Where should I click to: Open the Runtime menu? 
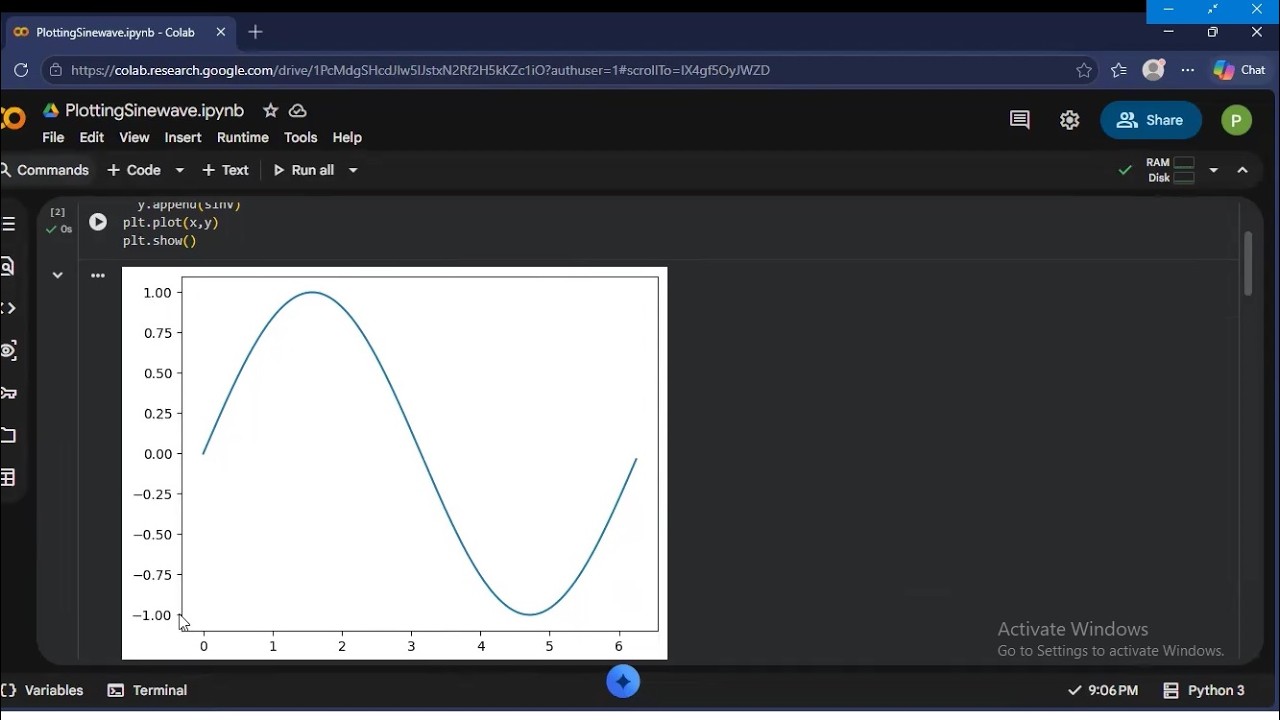(x=243, y=137)
